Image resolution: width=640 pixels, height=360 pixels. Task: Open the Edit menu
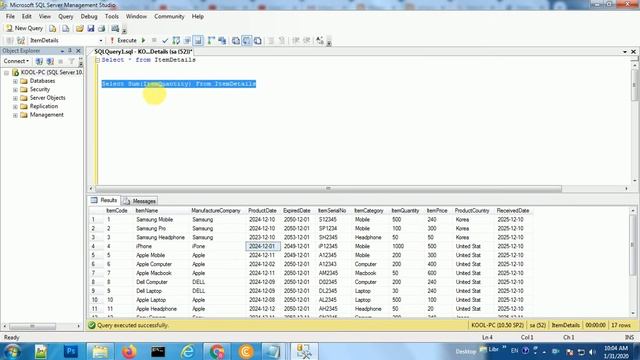(x=27, y=16)
